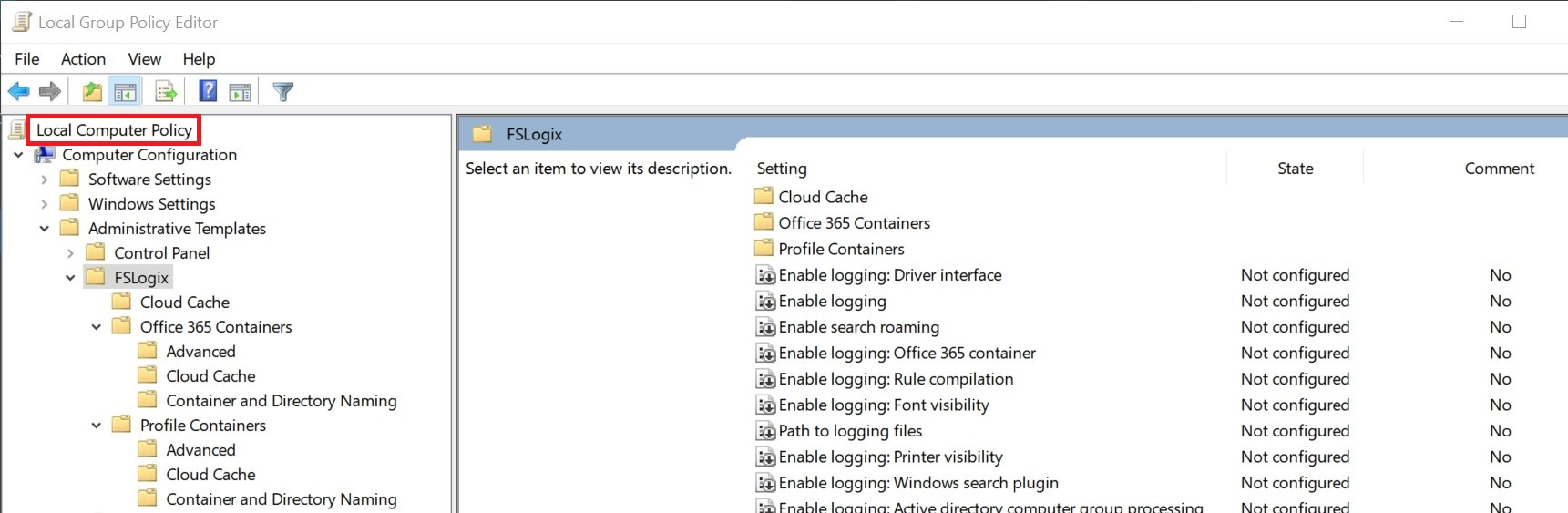Click the Export List toolbar icon

click(166, 91)
